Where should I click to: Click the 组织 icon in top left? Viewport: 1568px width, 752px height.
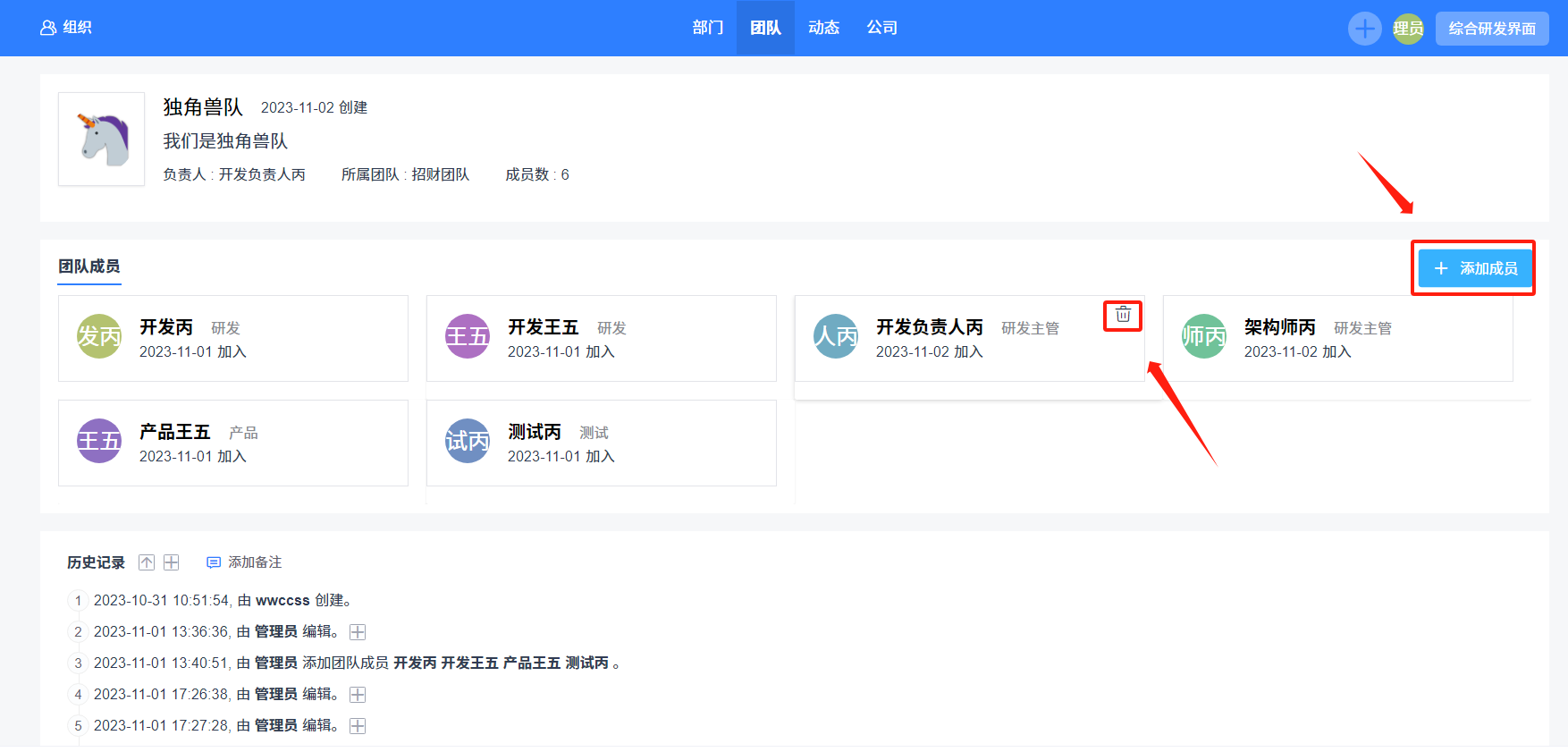point(48,28)
